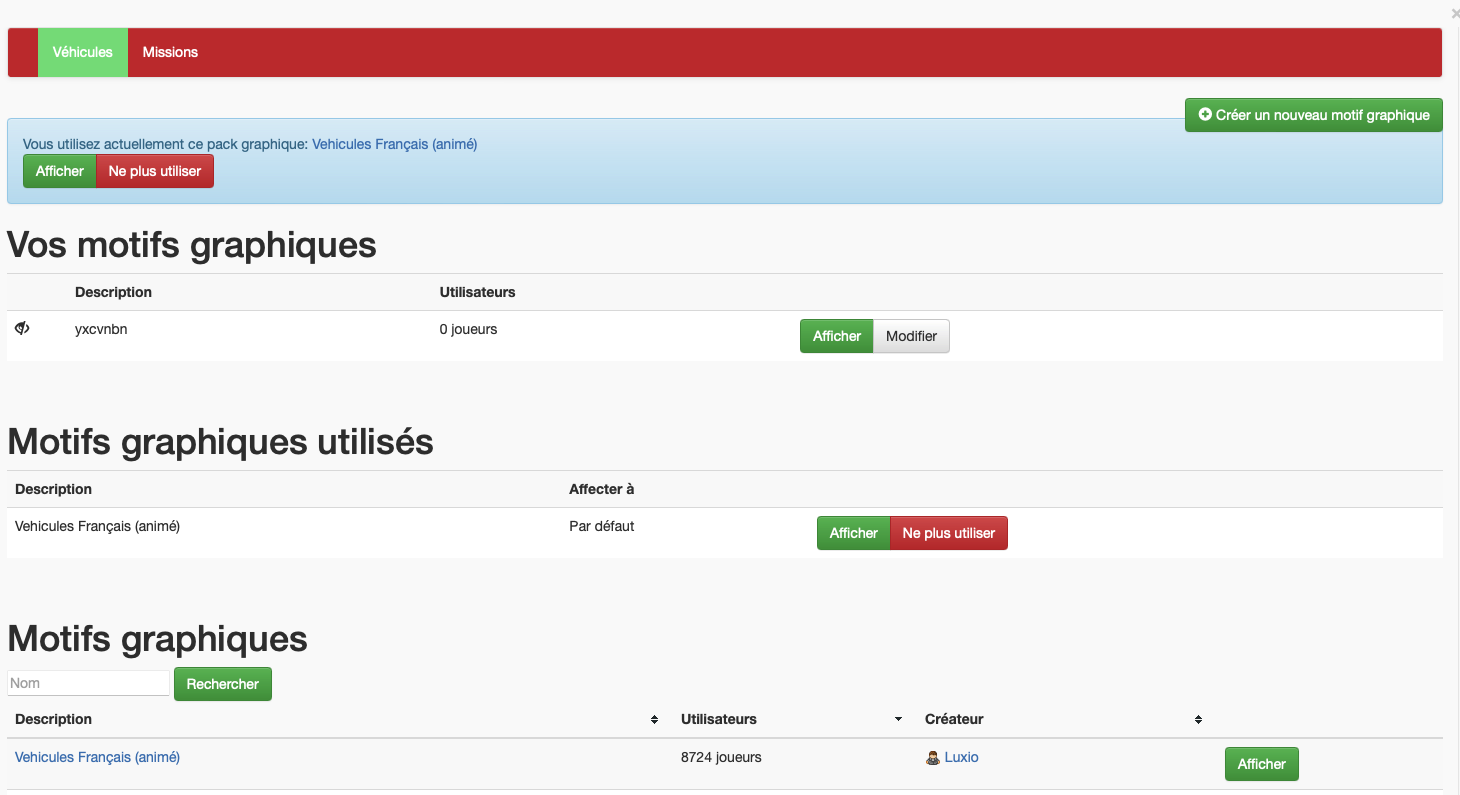Viewport: 1460px width, 795px height.
Task: Sort by Créateur using the arrow icon
Action: 1198,720
